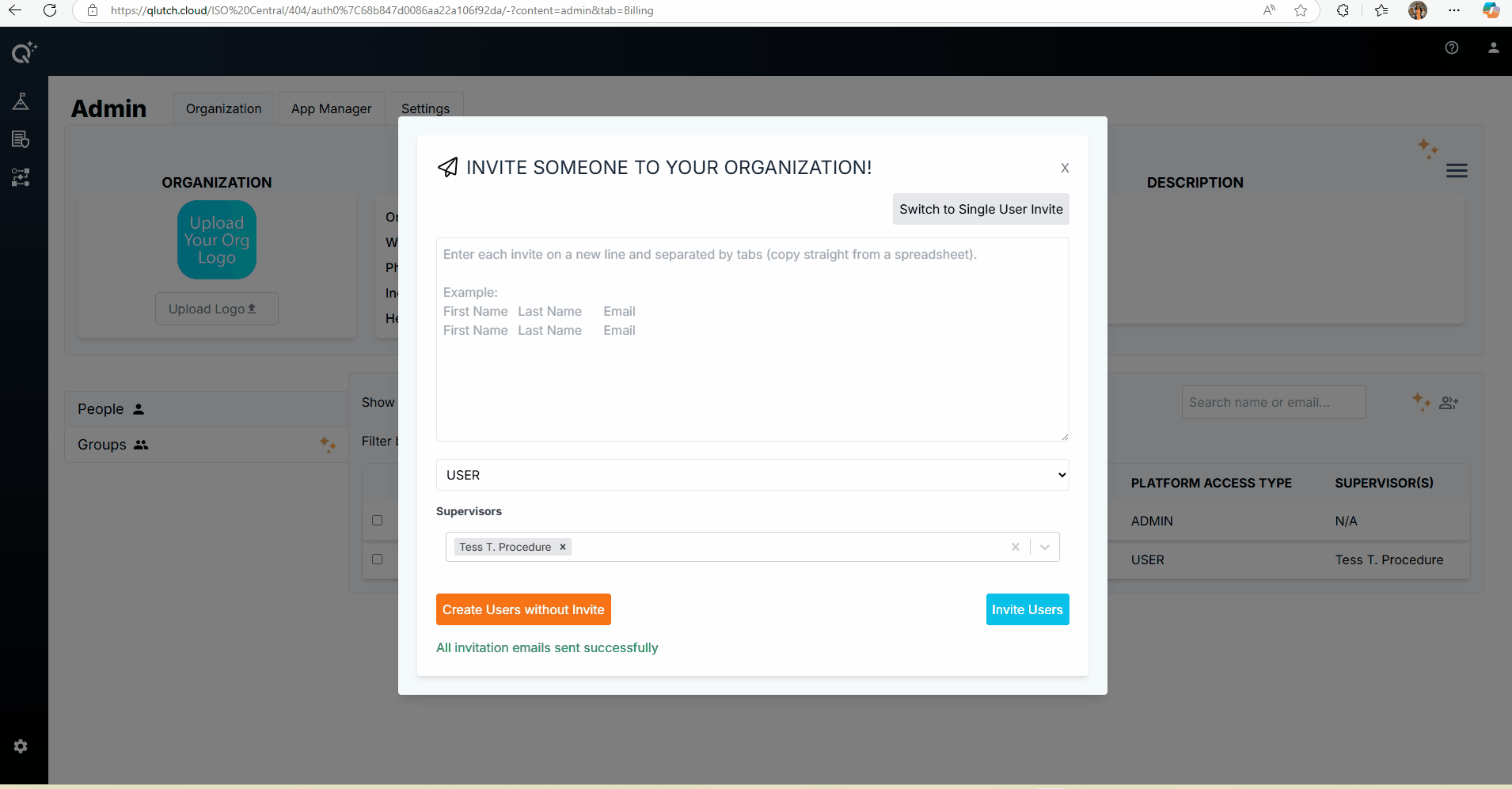Viewport: 1512px width, 789px height.
Task: Check the first row checkbox in table
Action: tap(378, 521)
